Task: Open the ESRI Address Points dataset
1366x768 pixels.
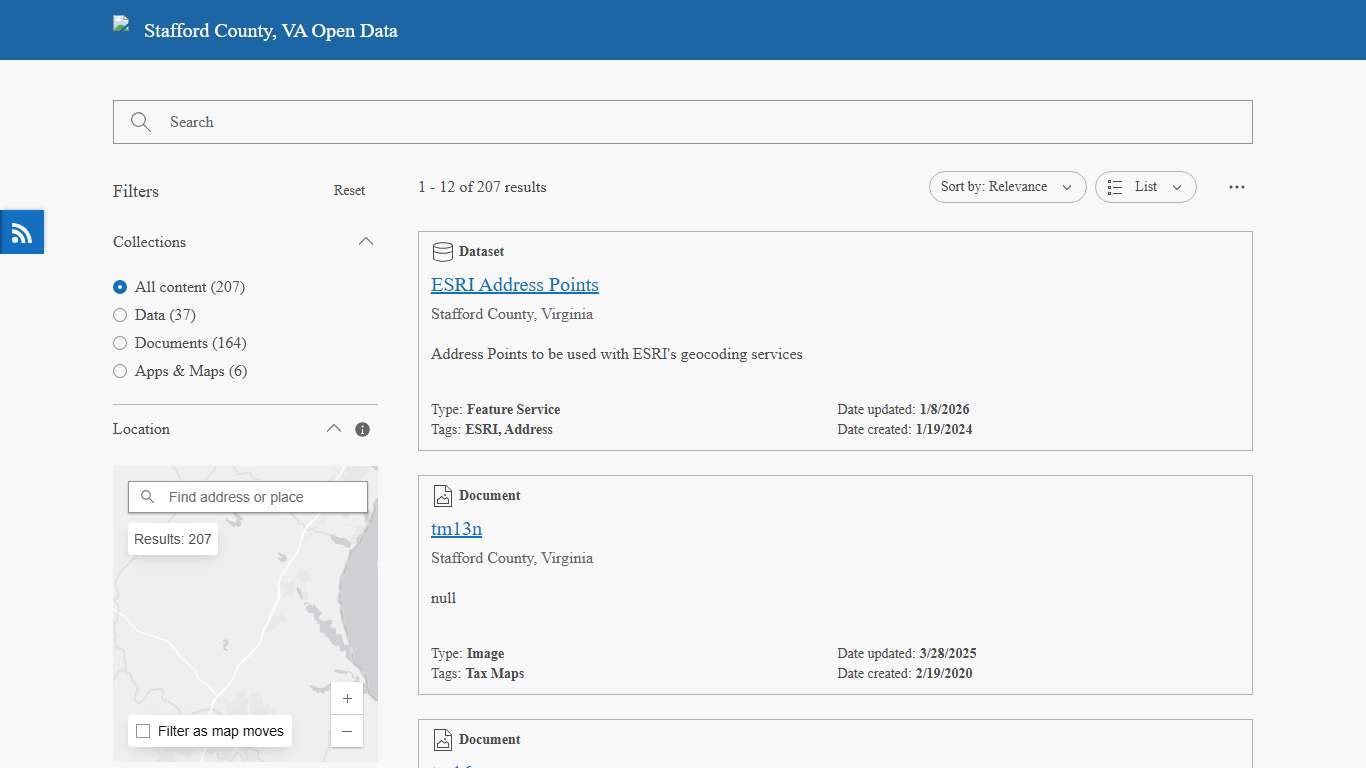Action: pyautogui.click(x=514, y=285)
